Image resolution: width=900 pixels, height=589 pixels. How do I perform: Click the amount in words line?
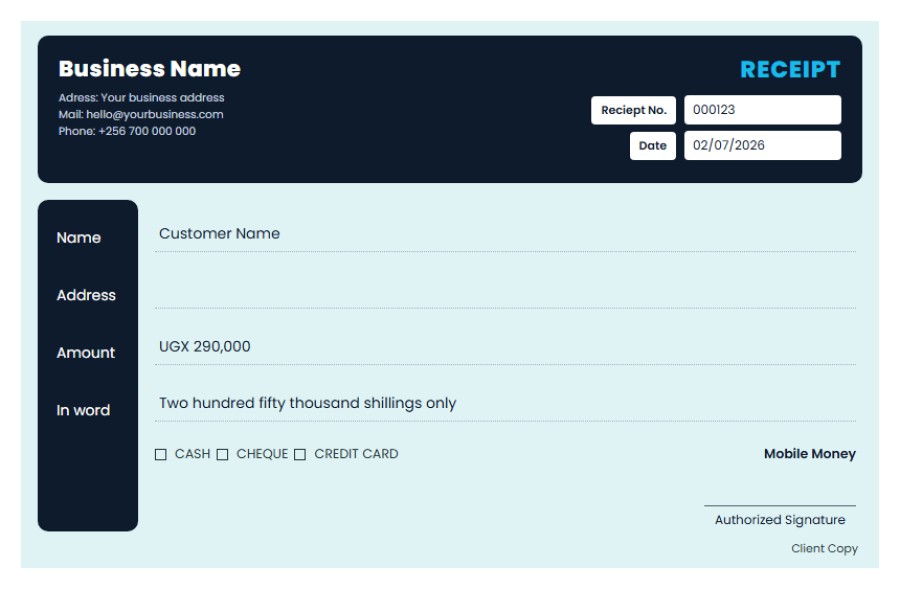pos(505,404)
